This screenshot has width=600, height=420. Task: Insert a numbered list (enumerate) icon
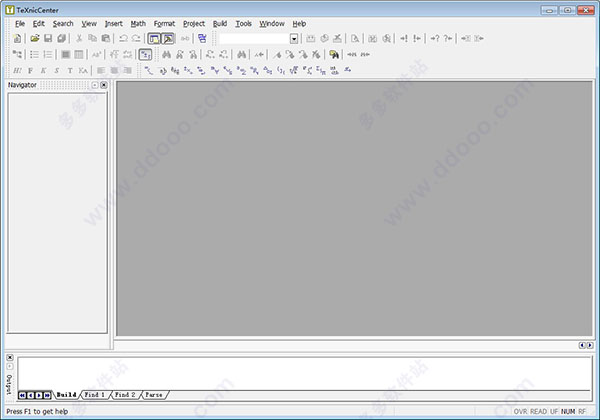click(48, 54)
